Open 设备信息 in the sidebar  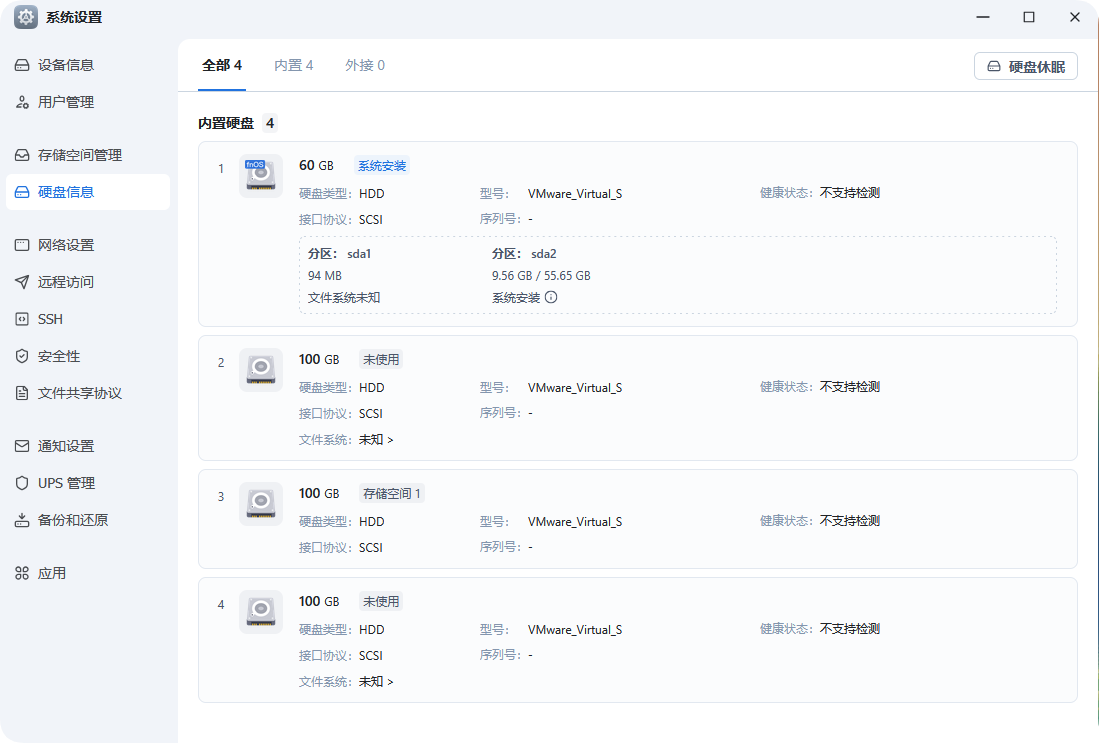click(x=70, y=64)
